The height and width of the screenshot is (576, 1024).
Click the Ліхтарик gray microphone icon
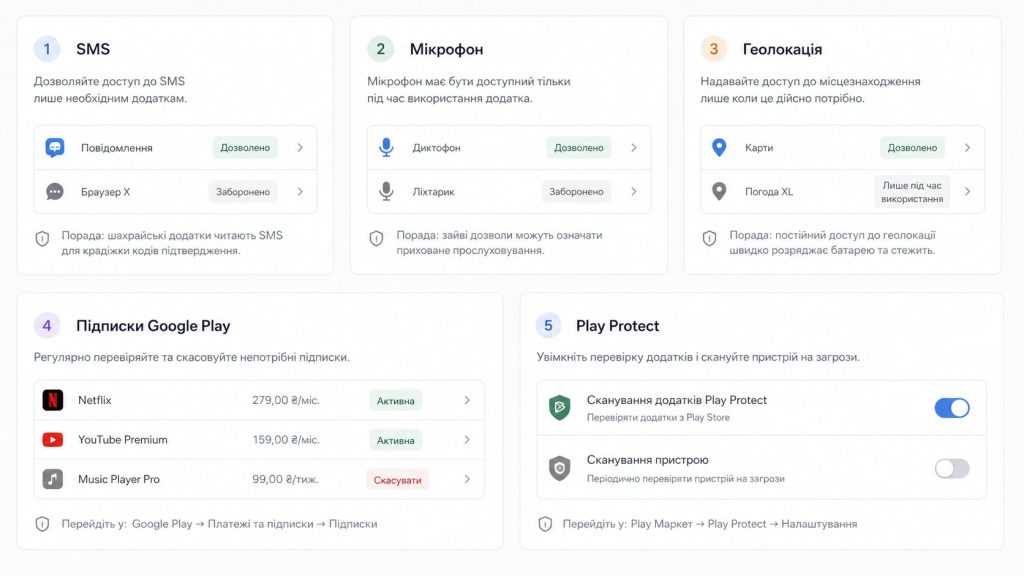click(x=387, y=191)
